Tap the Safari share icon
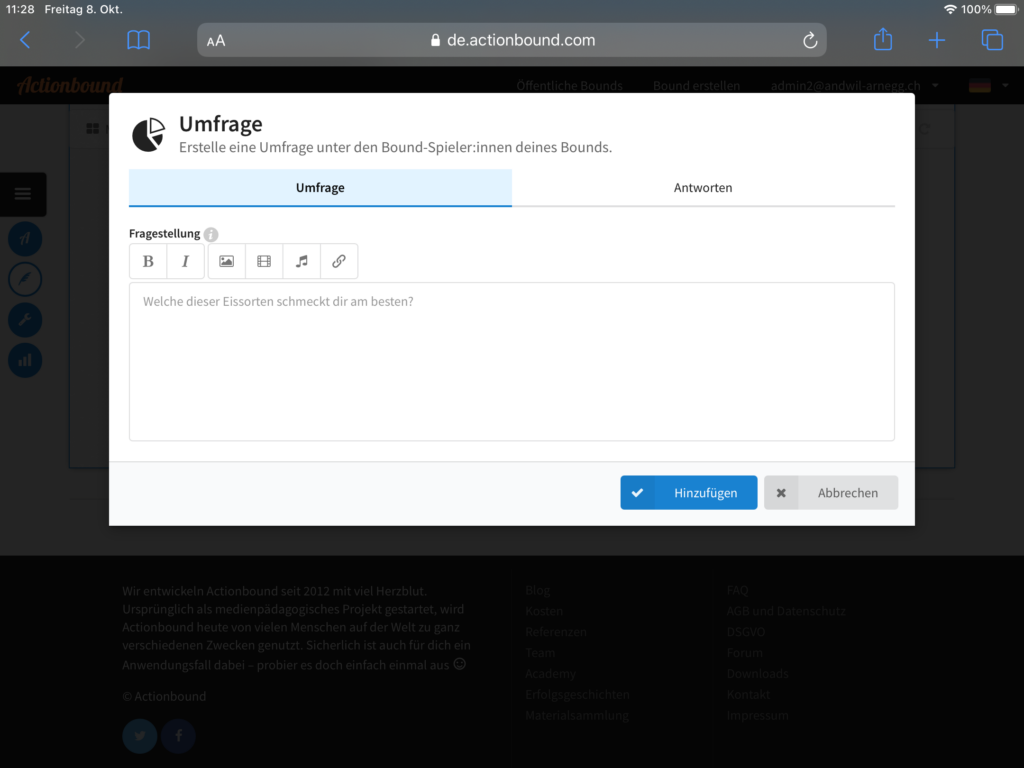 point(882,40)
